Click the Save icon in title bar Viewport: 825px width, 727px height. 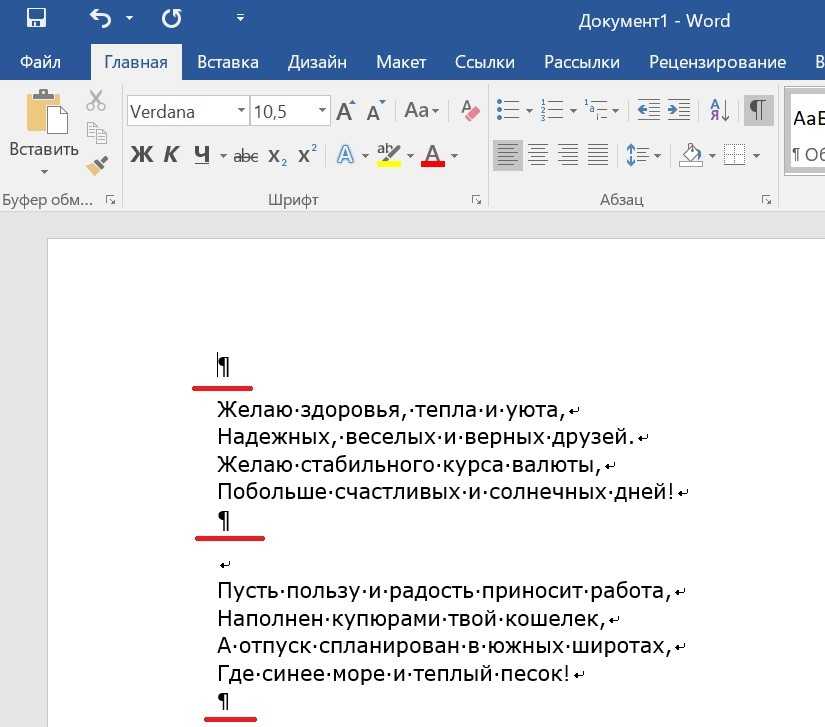tap(36, 19)
